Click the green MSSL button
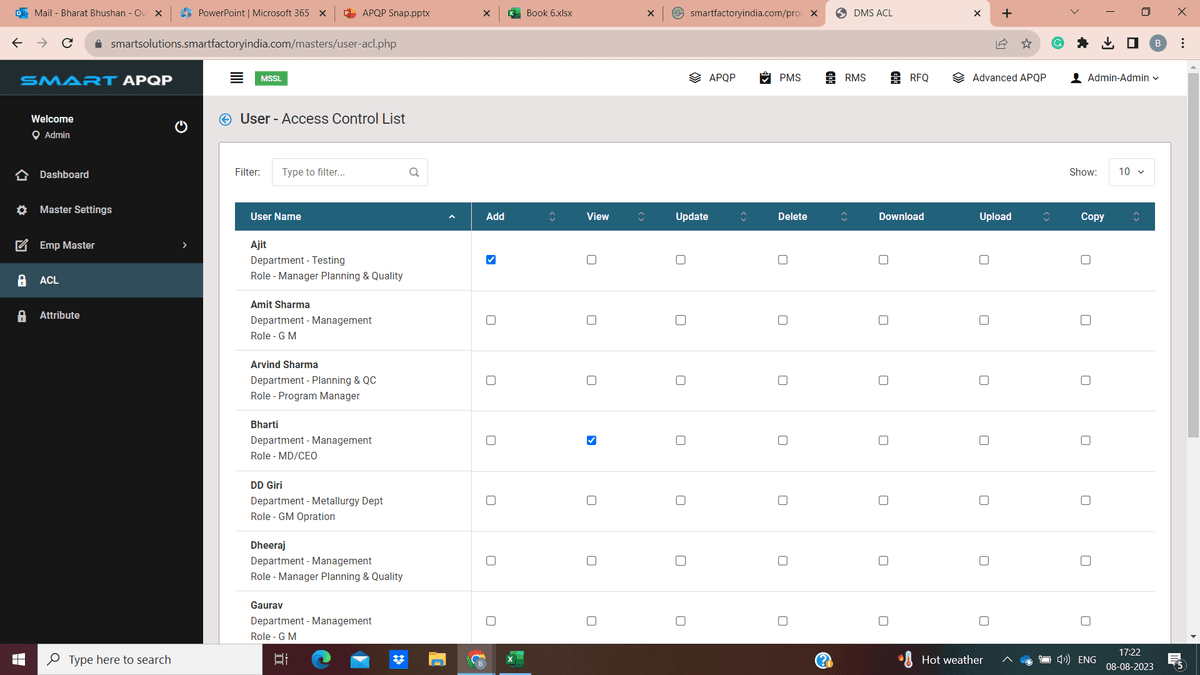The image size is (1200, 675). pos(270,77)
